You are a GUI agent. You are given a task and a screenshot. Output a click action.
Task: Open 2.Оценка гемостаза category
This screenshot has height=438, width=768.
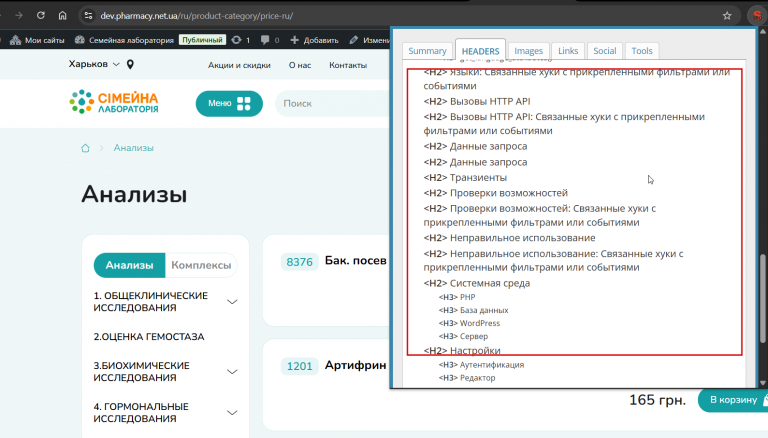[x=149, y=337]
